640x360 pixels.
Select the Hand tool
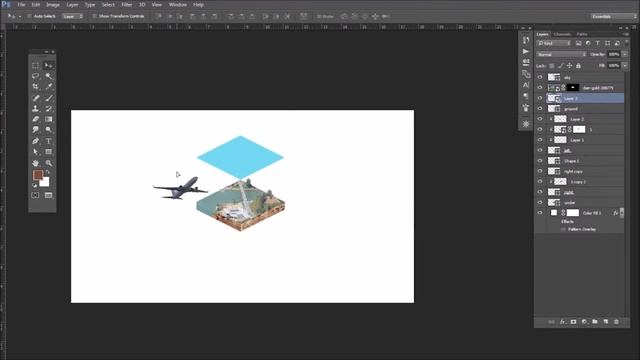coord(36,163)
